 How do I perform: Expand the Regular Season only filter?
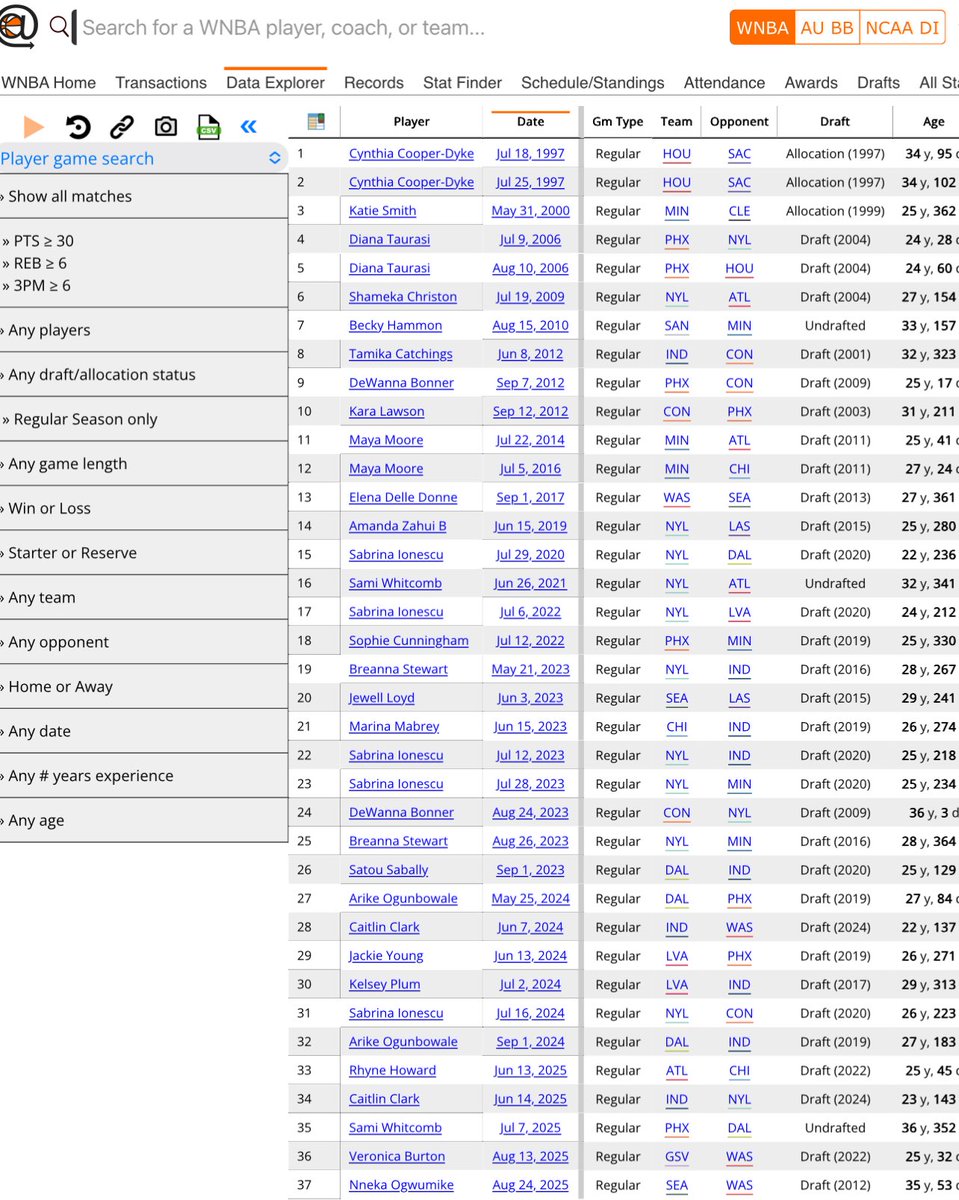click(144, 419)
